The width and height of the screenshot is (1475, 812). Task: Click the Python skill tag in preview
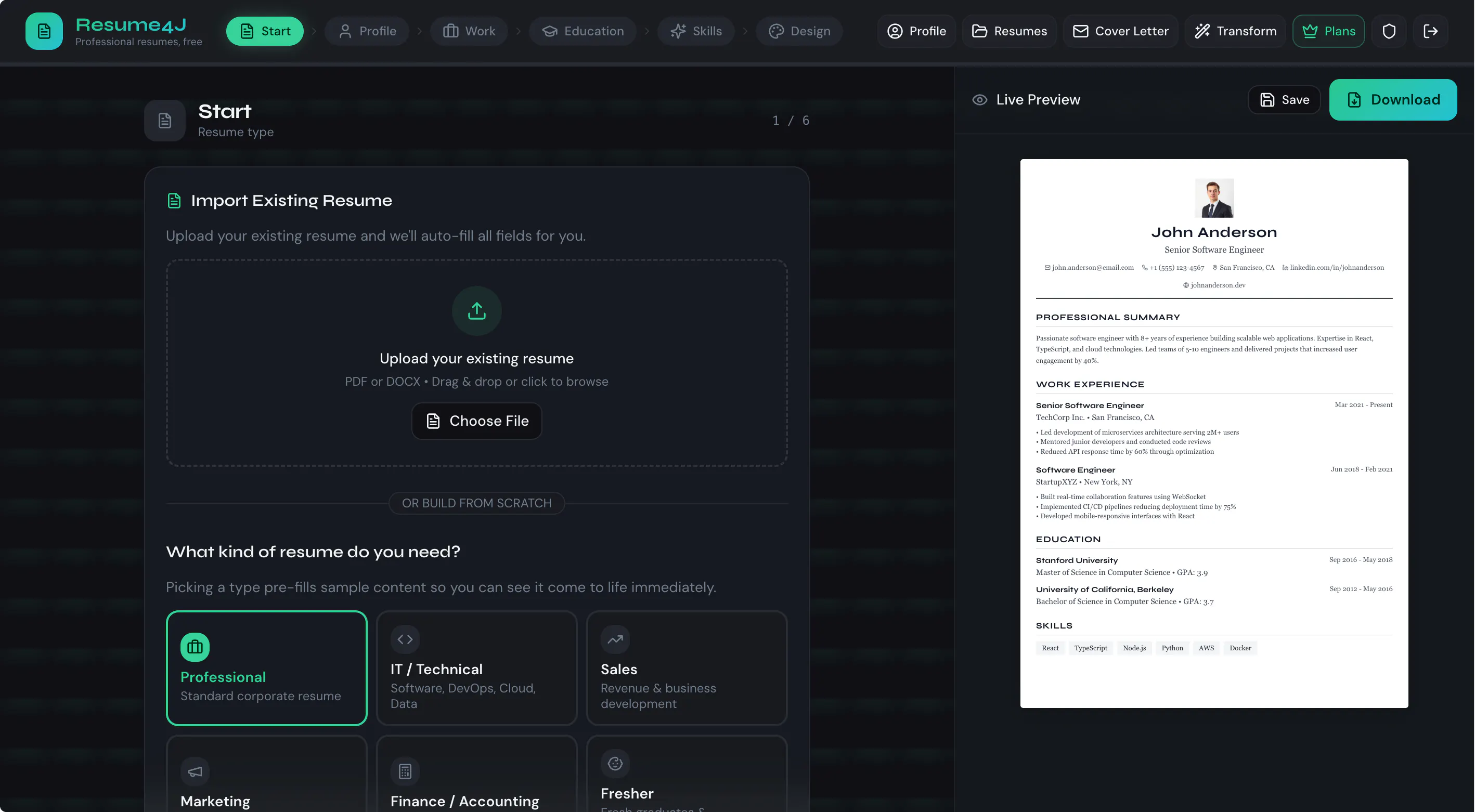1172,648
